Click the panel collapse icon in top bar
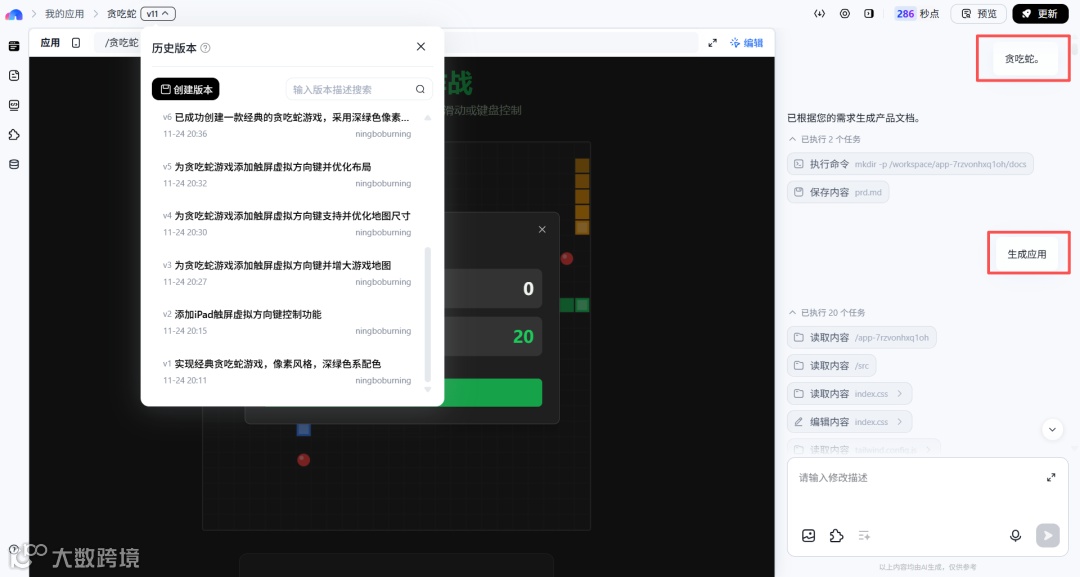 point(869,14)
